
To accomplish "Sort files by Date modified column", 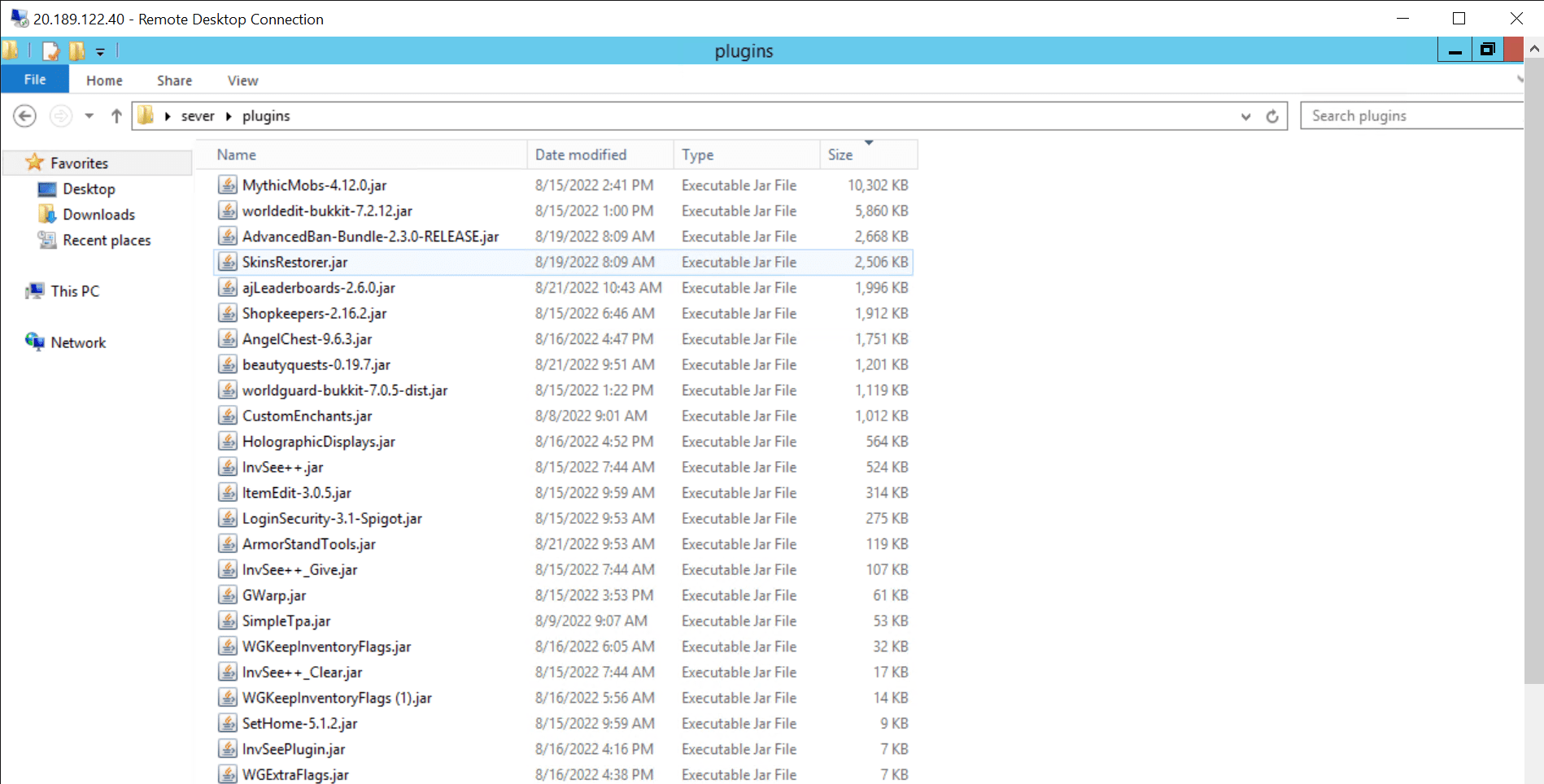I will (581, 155).
